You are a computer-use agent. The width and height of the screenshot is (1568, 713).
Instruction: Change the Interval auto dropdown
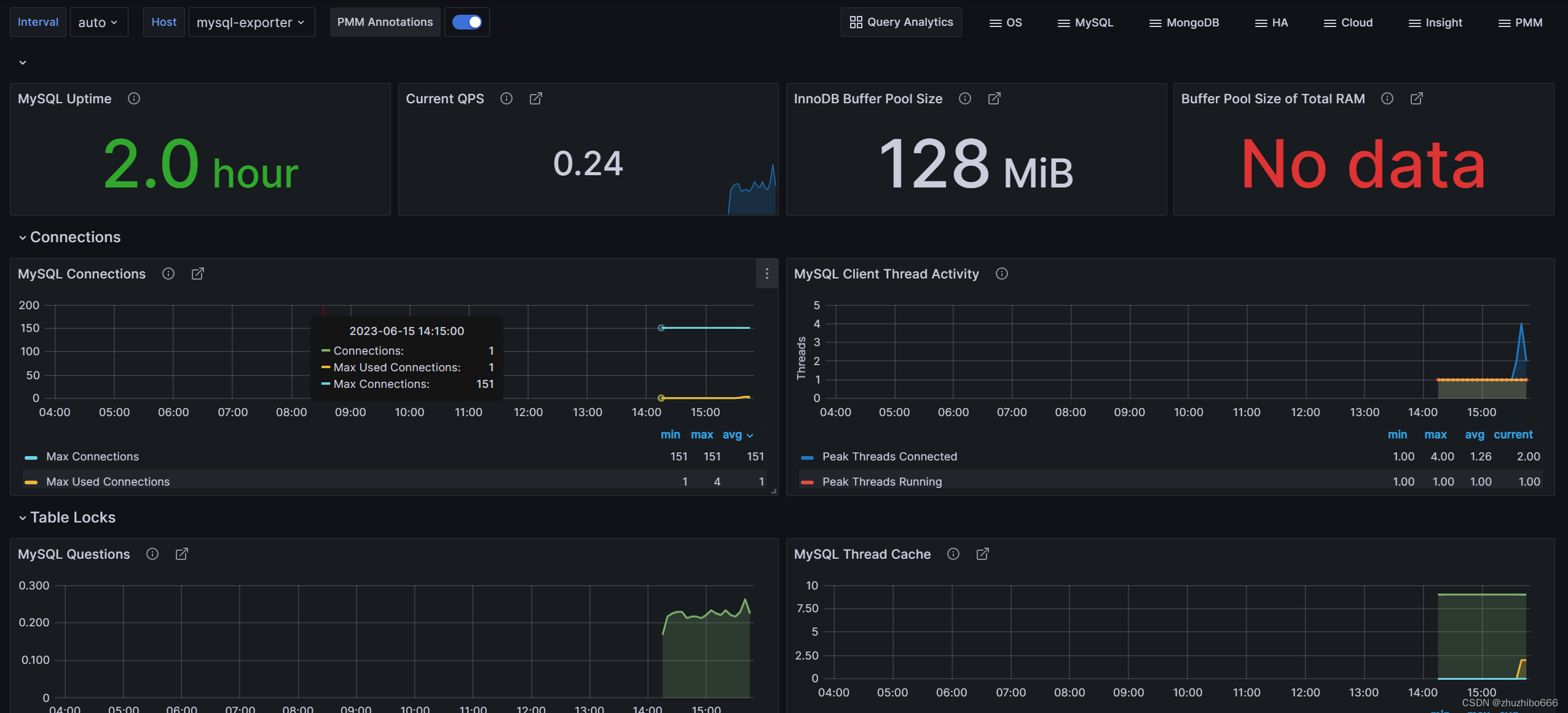click(x=98, y=21)
